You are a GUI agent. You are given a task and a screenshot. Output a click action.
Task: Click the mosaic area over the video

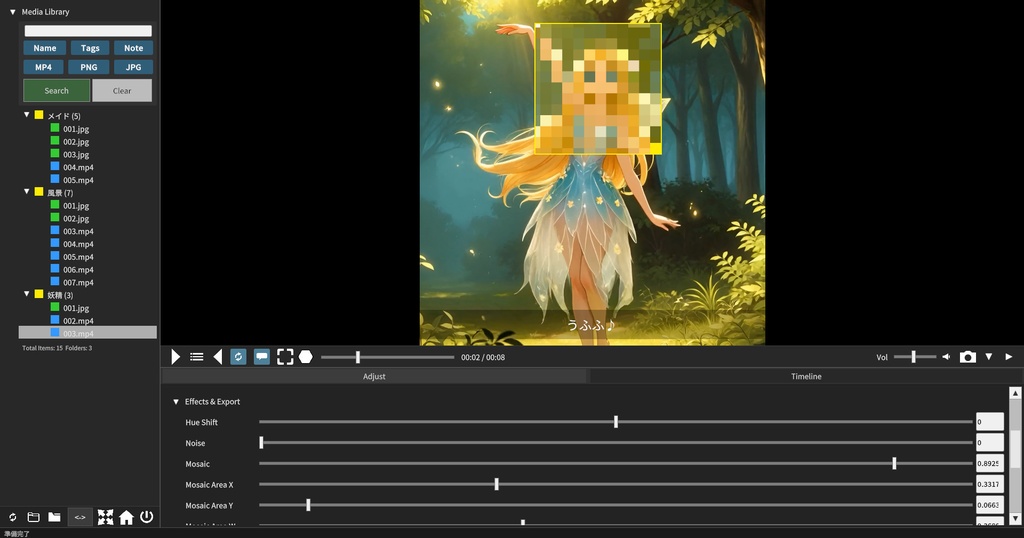coord(598,89)
